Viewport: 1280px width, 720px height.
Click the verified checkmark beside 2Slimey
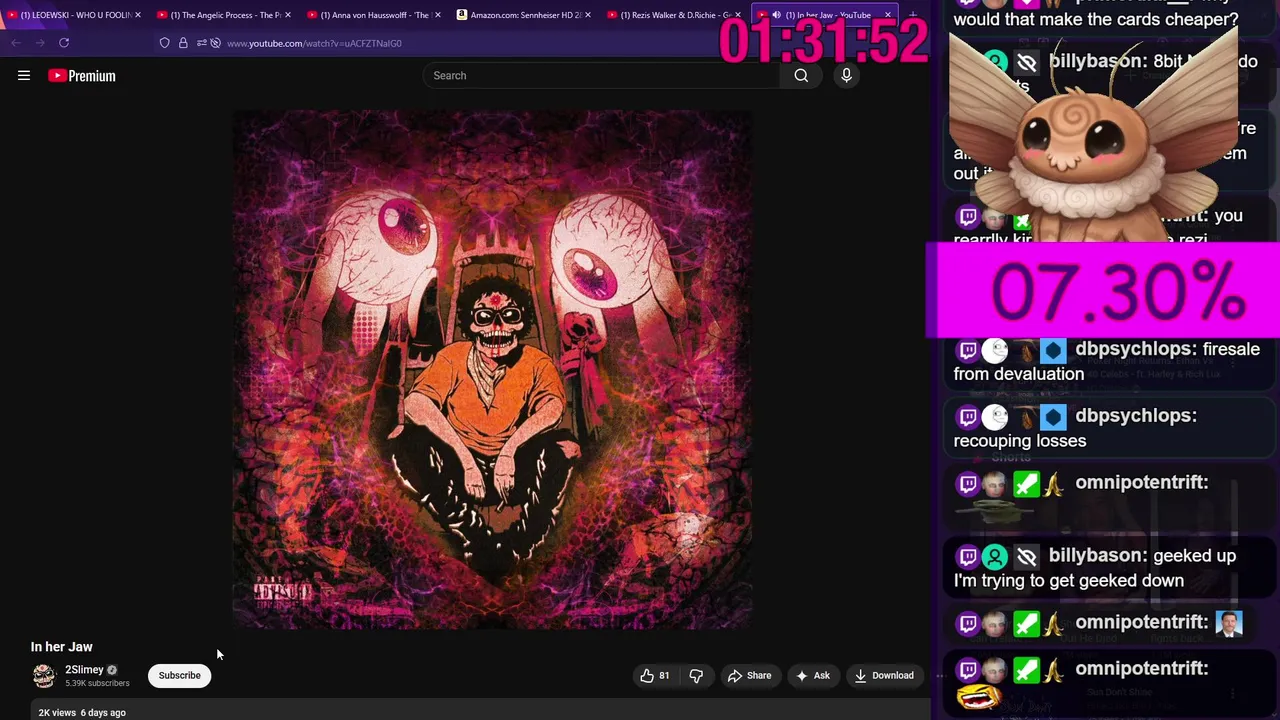pos(112,670)
